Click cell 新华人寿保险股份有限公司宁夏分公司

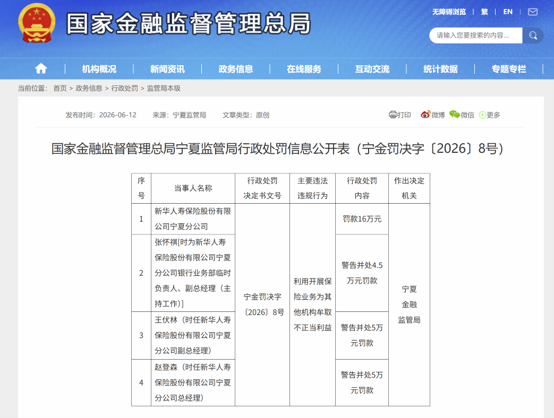click(193, 219)
